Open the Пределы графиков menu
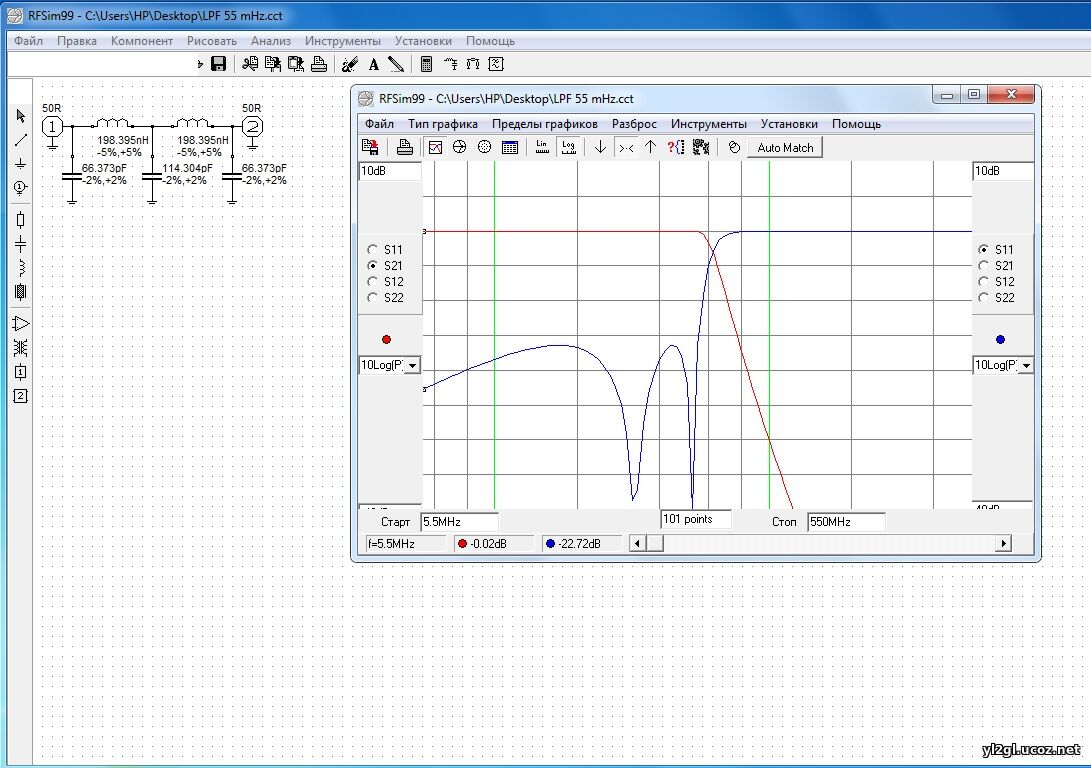The height and width of the screenshot is (768, 1091). [x=544, y=124]
